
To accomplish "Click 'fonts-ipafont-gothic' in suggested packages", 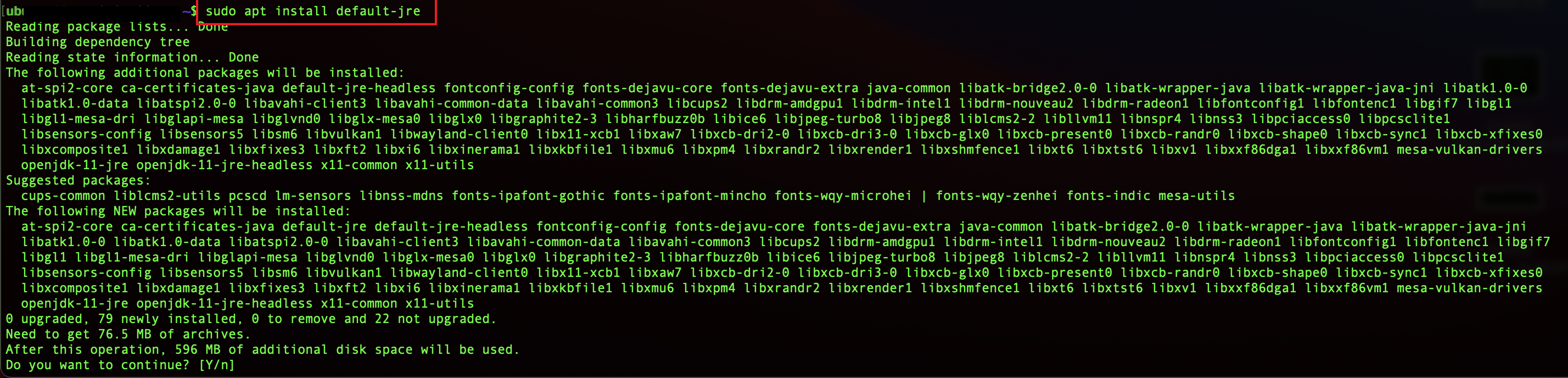I will click(528, 196).
